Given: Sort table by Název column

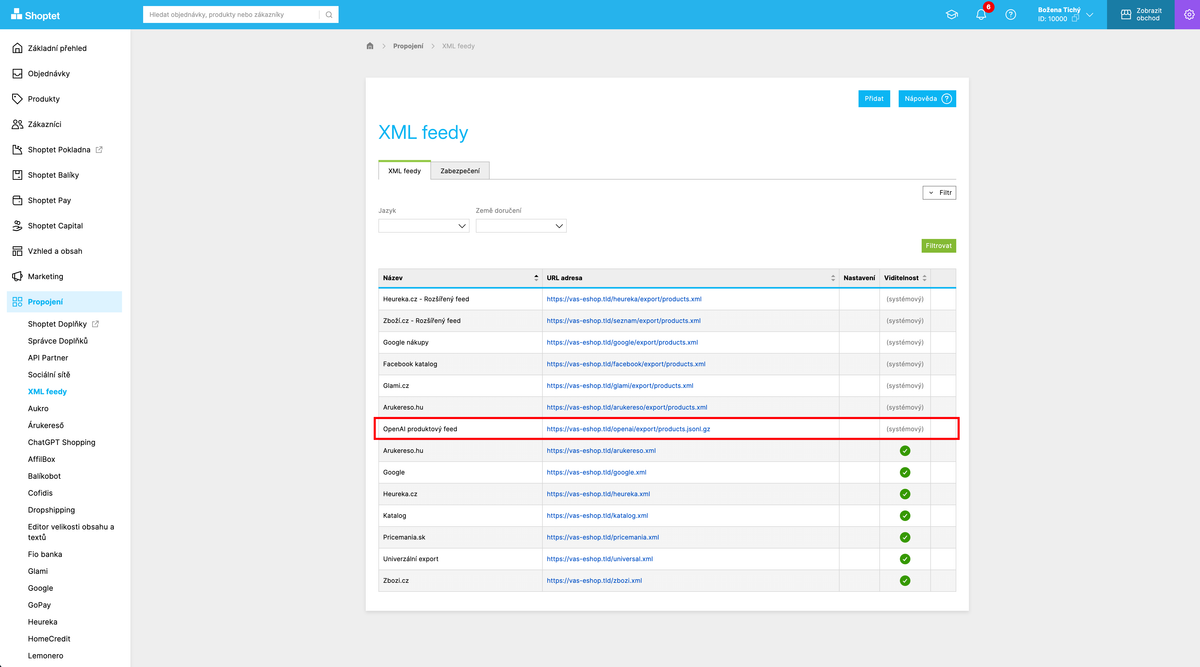Looking at the screenshot, I should (460, 277).
